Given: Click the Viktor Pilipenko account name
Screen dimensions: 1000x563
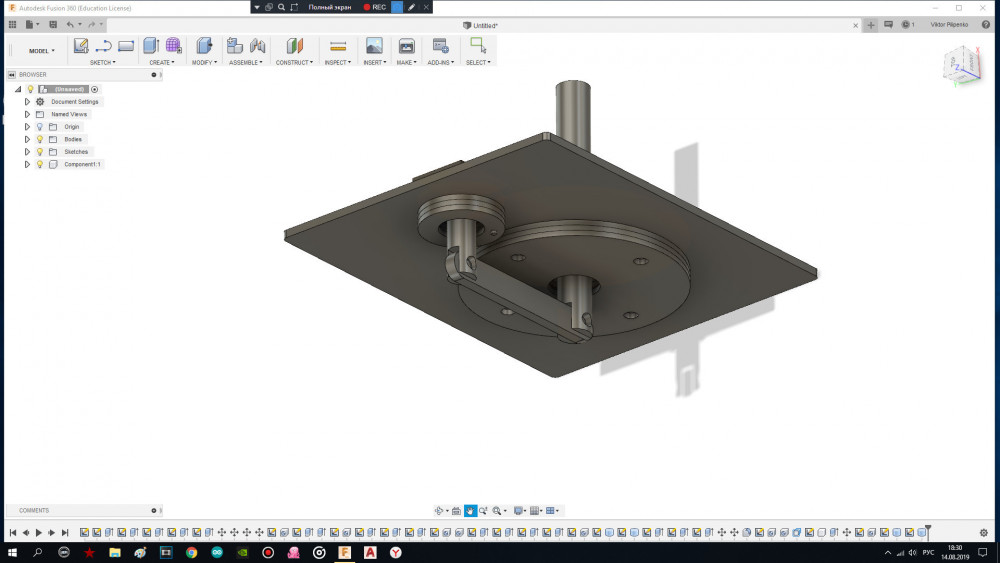Looking at the screenshot, I should coord(948,24).
